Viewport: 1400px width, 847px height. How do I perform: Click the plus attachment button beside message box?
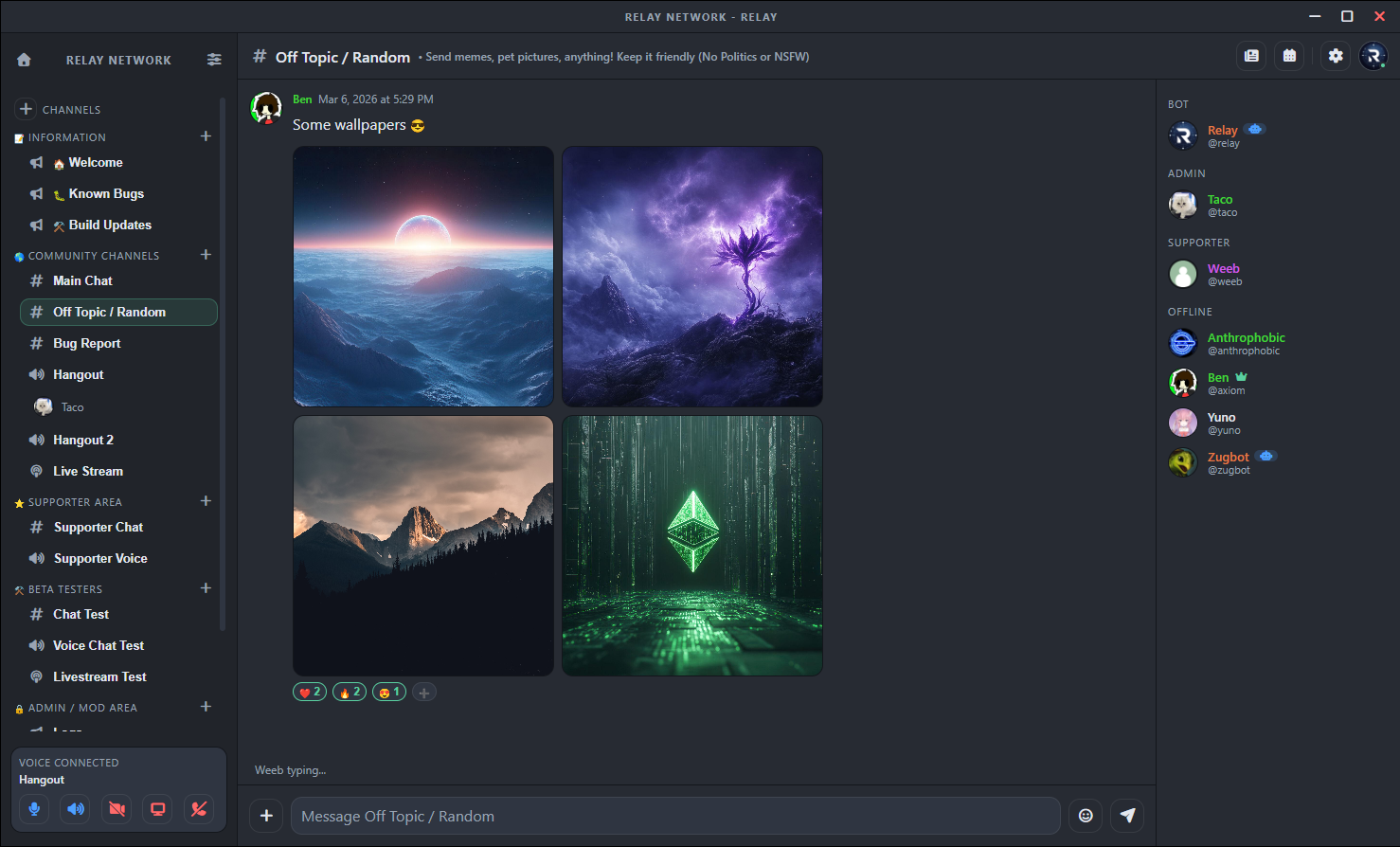(267, 816)
